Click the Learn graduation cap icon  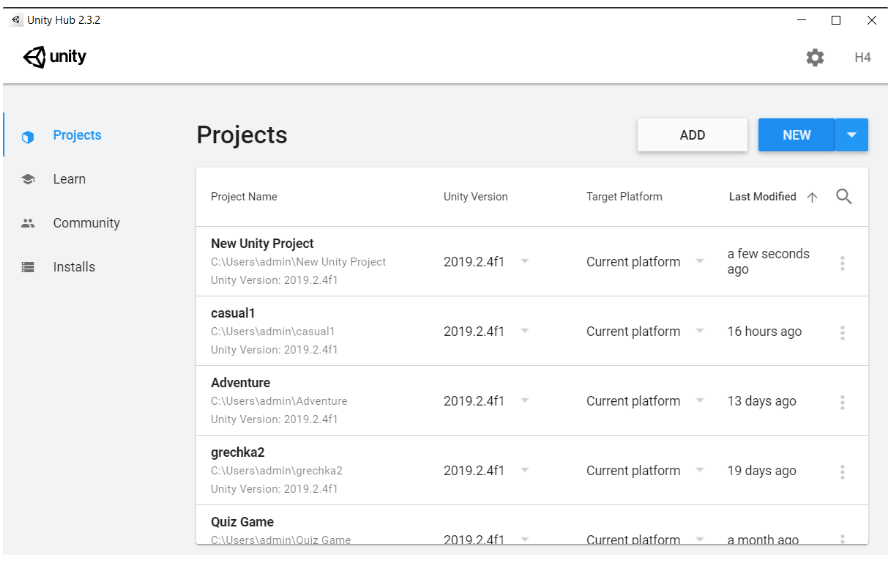pos(28,179)
